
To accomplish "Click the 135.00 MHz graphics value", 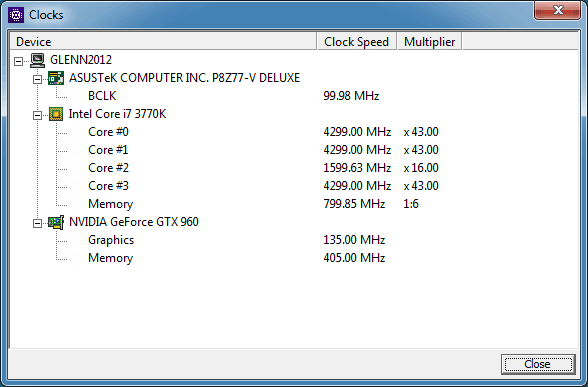I will point(354,240).
